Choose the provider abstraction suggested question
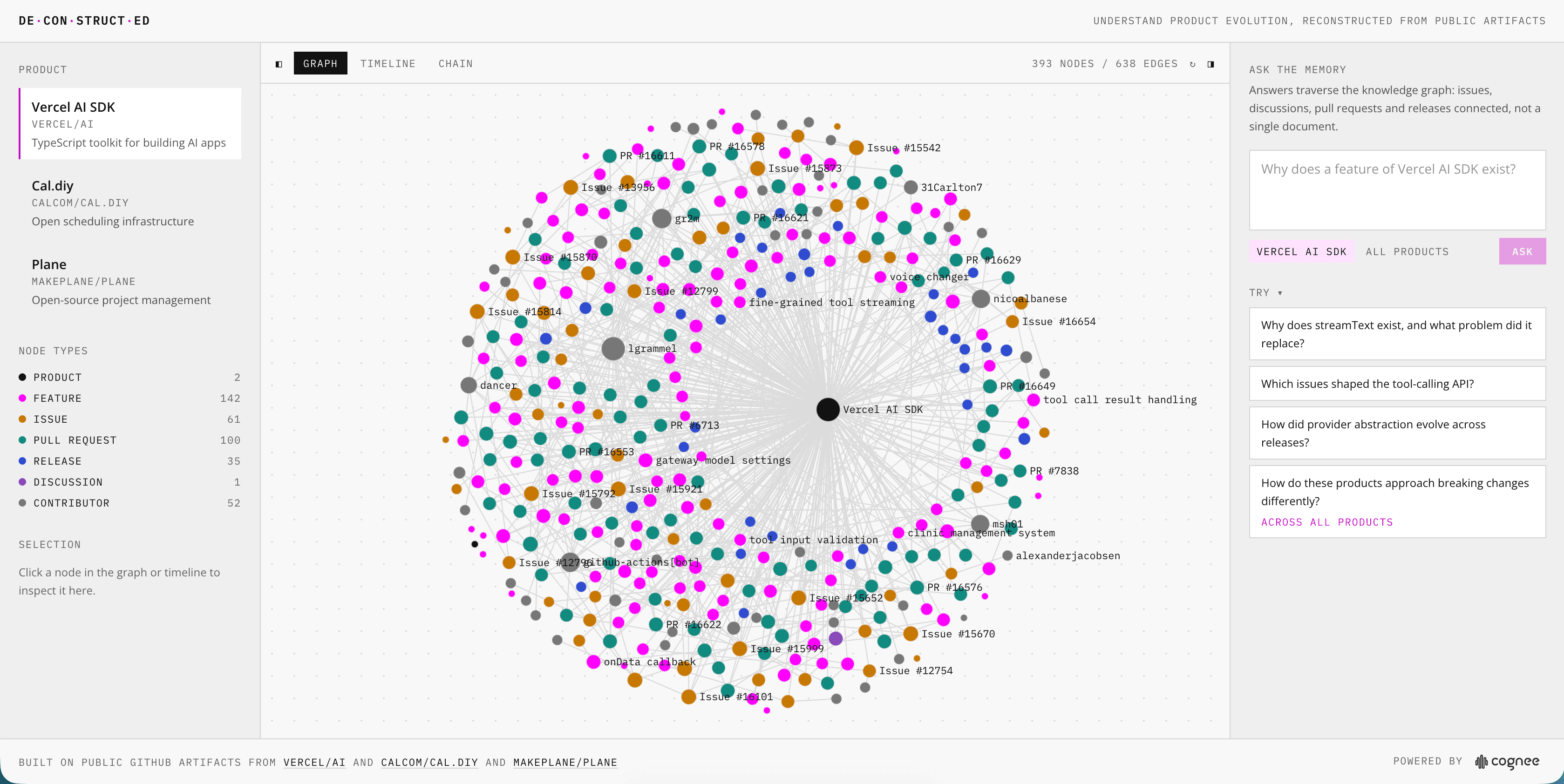The image size is (1564, 784). pos(1397,433)
